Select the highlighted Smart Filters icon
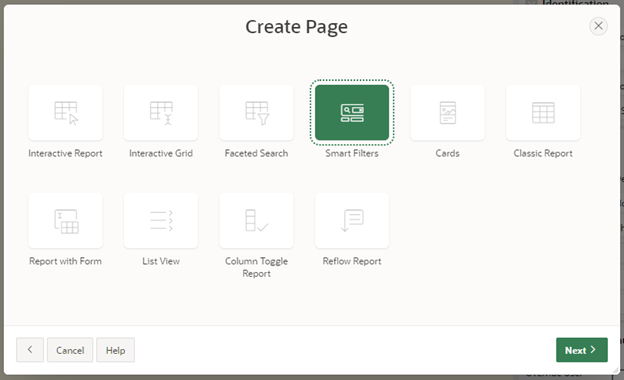 click(x=352, y=112)
